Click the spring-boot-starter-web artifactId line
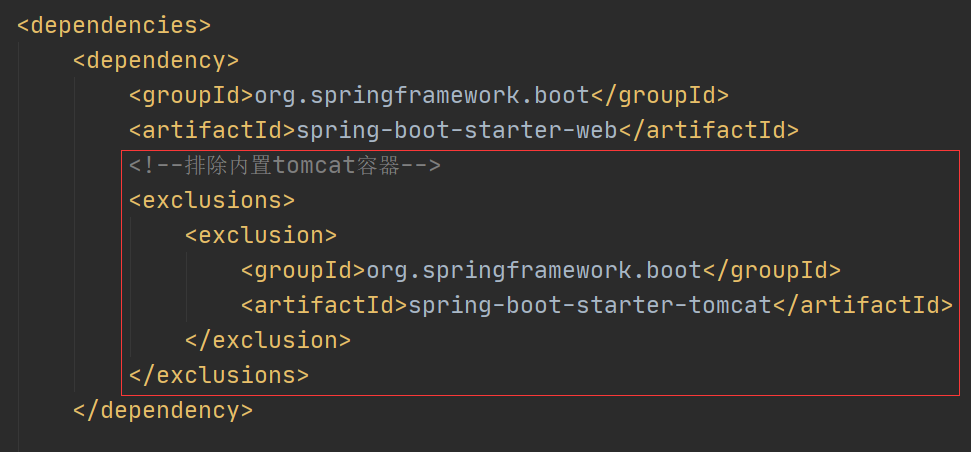The height and width of the screenshot is (452, 971). point(464,131)
